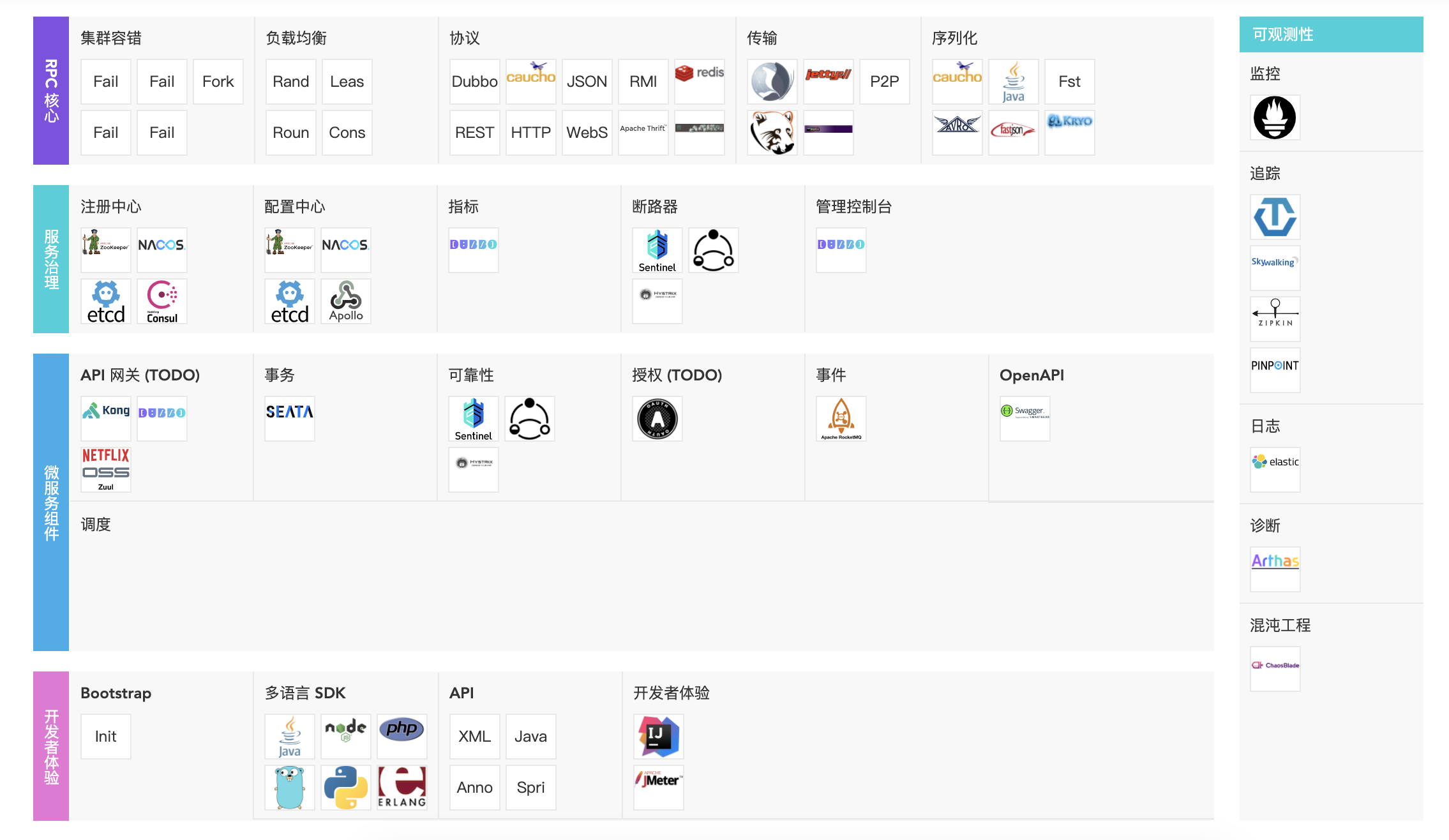Click the Fork tile in 集群容错
This screenshot has width=1449, height=840.
tap(218, 82)
